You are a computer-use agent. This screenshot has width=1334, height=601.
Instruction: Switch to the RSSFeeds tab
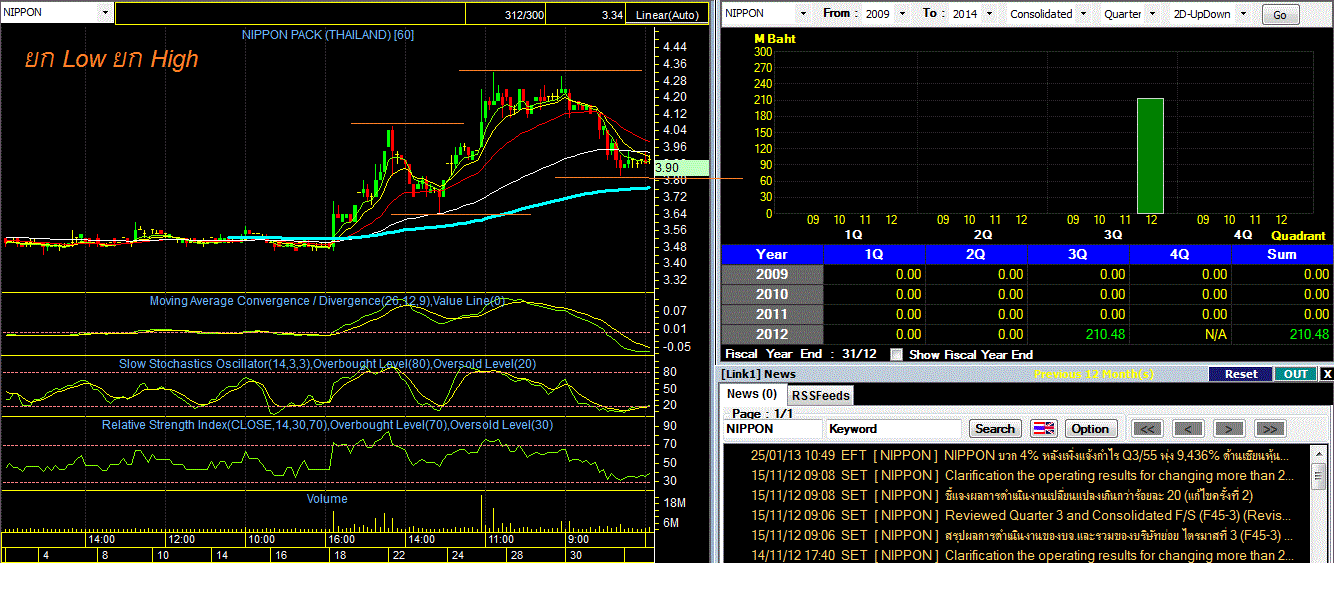[x=820, y=395]
